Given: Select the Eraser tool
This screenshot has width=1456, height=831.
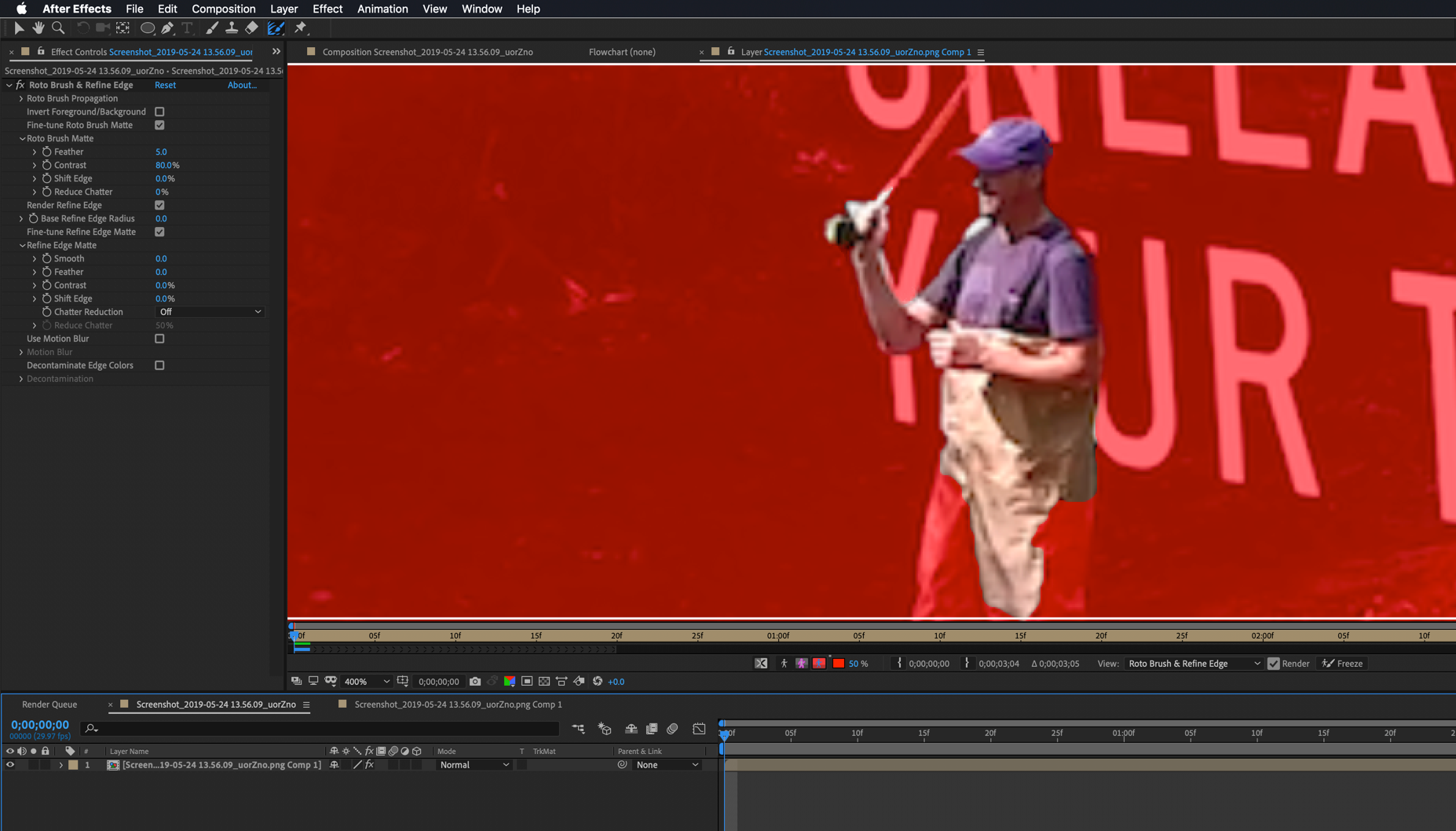Looking at the screenshot, I should pos(251,27).
